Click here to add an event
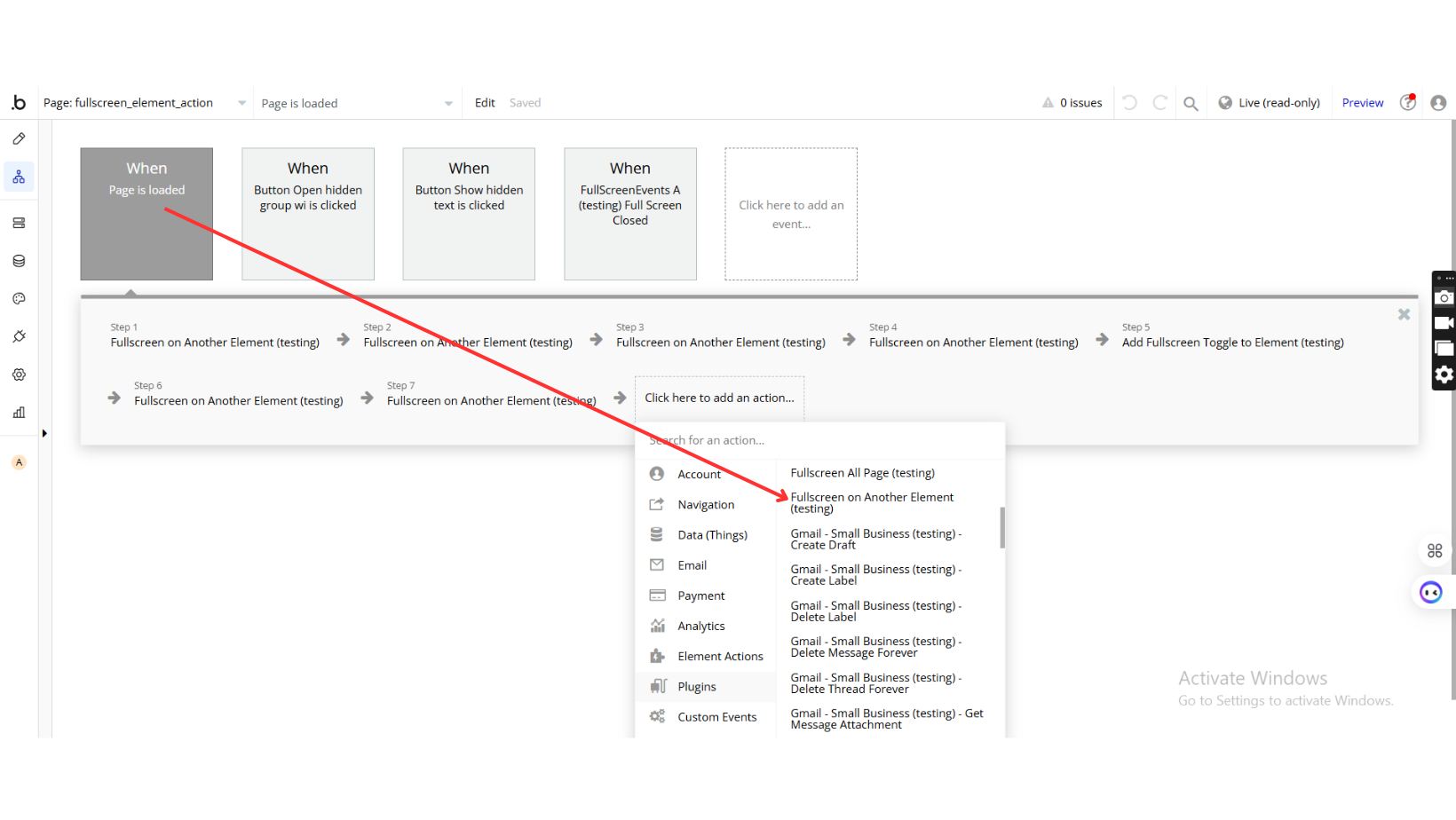The height and width of the screenshot is (820, 1456). point(791,214)
